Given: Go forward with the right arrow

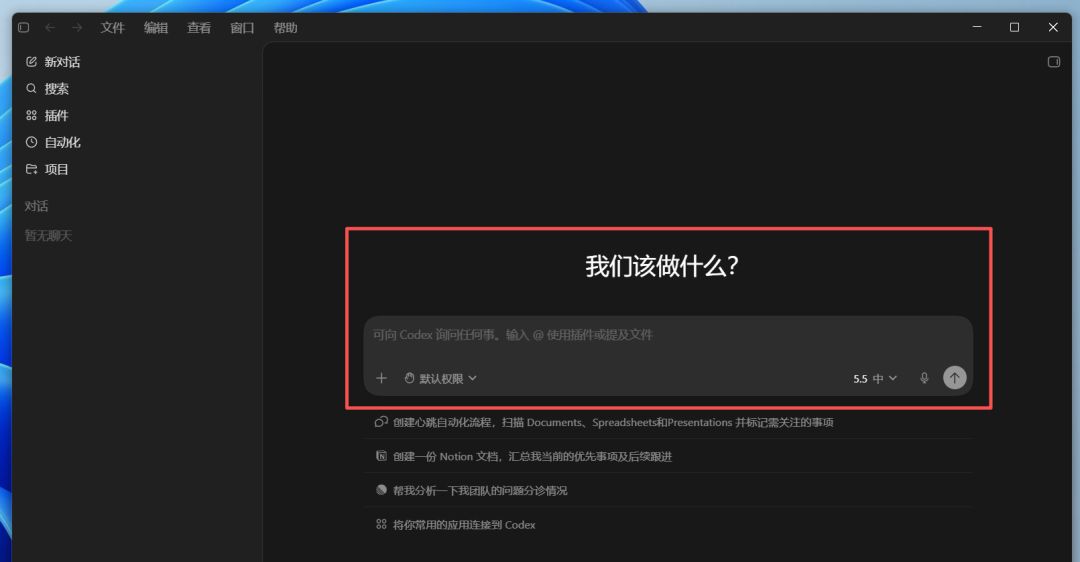Looking at the screenshot, I should [x=77, y=28].
